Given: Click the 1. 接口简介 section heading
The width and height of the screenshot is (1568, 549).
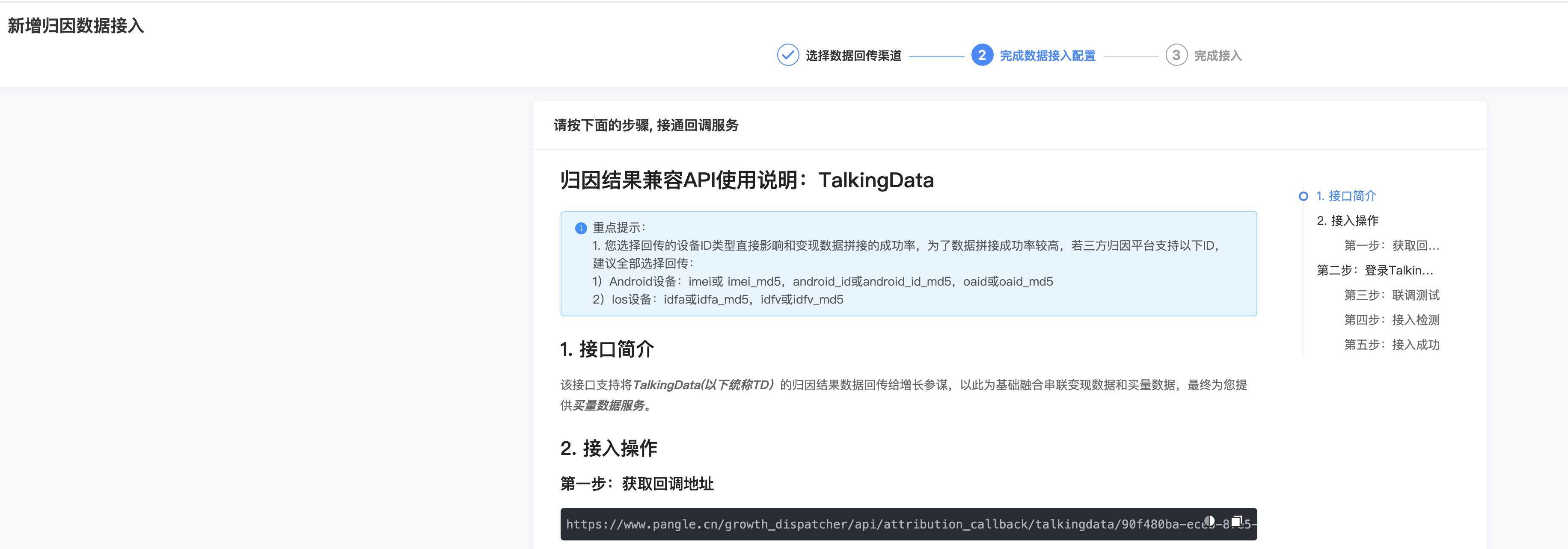Looking at the screenshot, I should coord(607,349).
